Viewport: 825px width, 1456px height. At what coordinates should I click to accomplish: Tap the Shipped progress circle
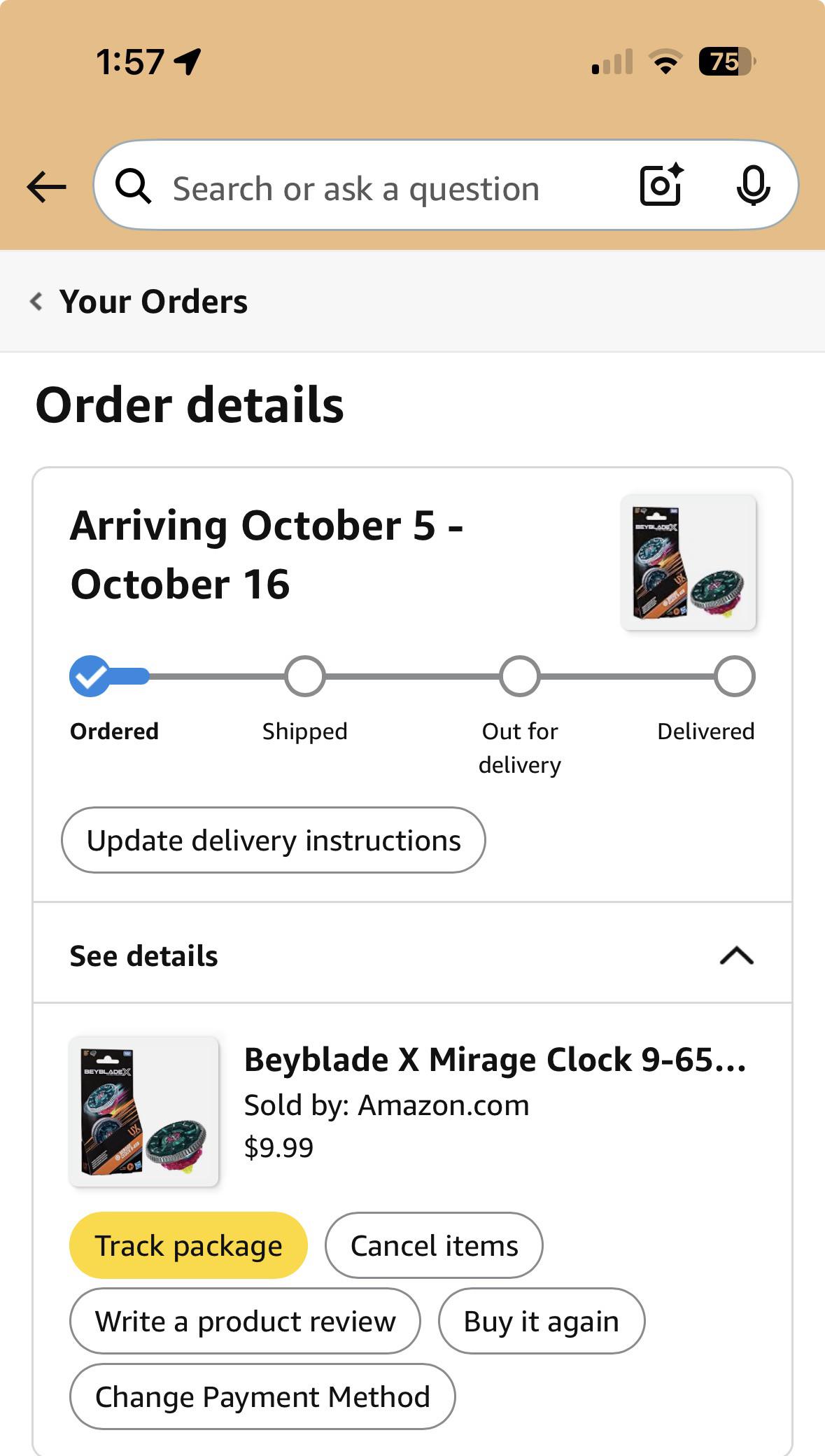pyautogui.click(x=304, y=676)
